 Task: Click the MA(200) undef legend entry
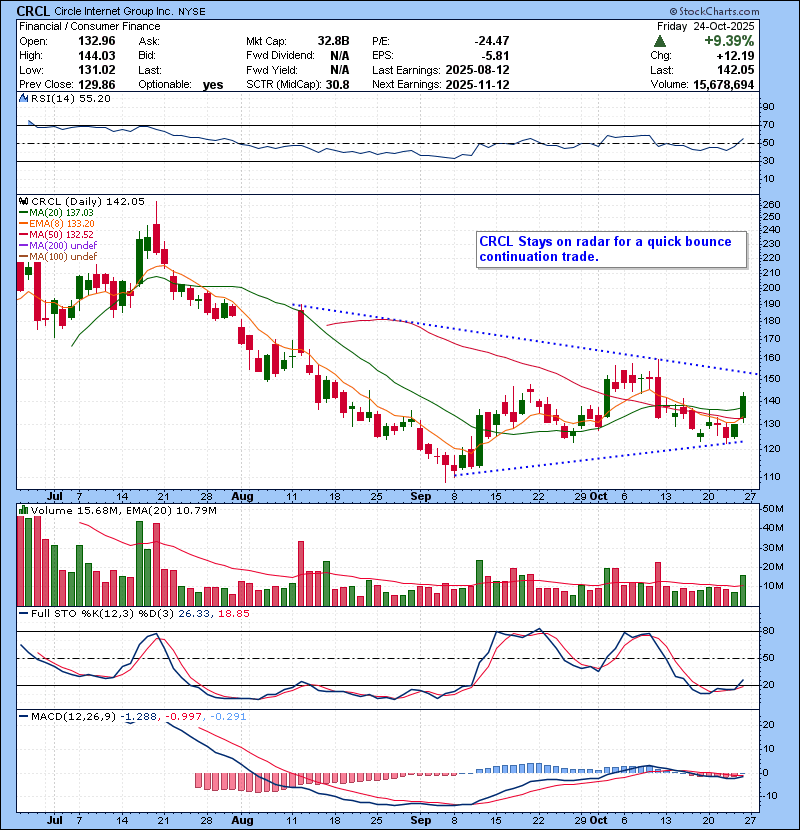(58, 246)
